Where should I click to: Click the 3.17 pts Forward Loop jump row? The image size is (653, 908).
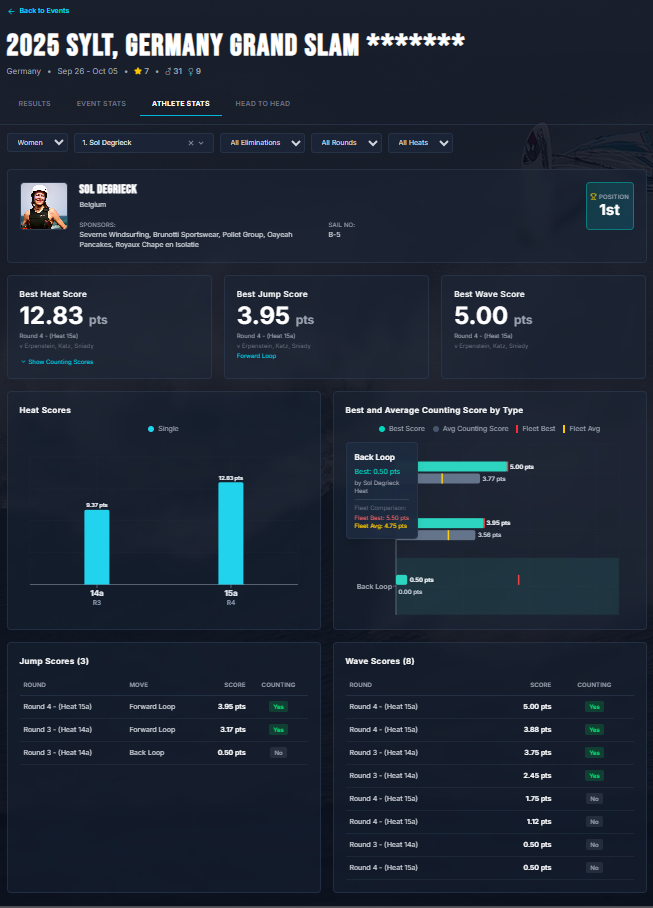coord(164,730)
